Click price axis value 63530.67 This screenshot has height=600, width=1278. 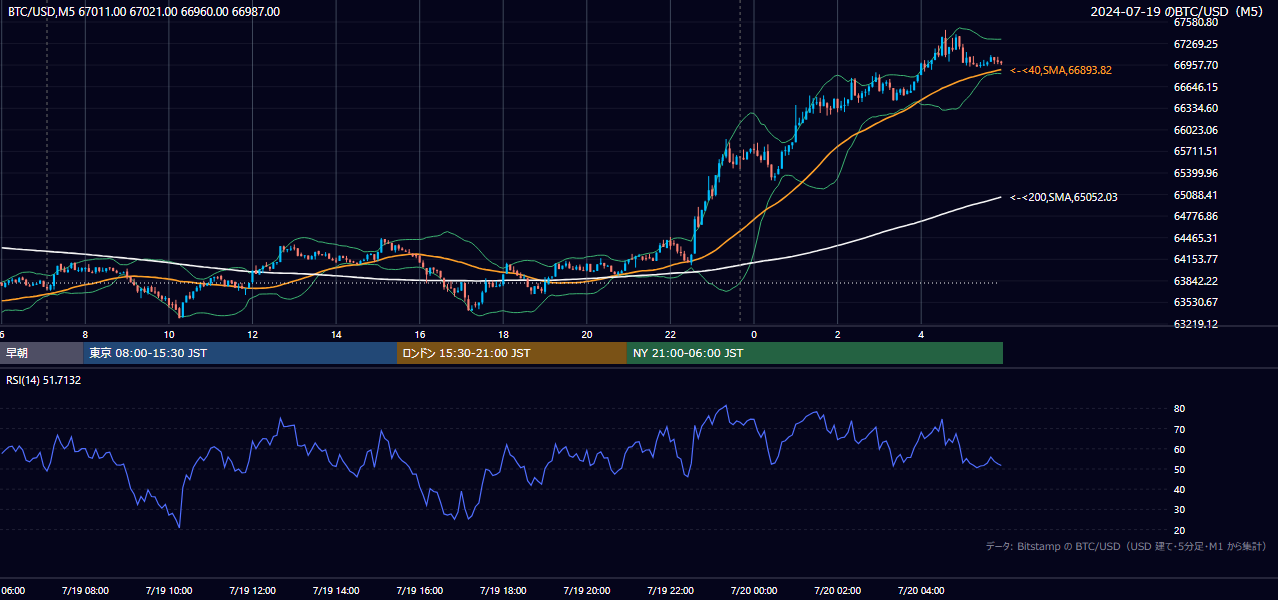coord(1196,302)
